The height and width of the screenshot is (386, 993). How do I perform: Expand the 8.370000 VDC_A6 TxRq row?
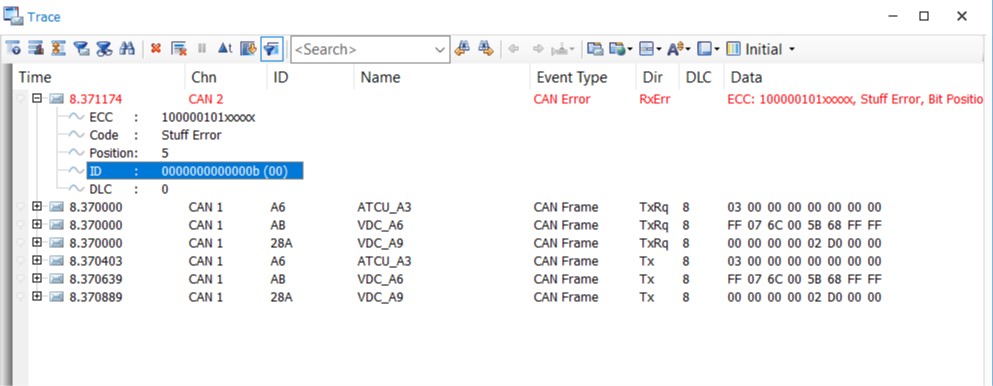click(x=37, y=225)
